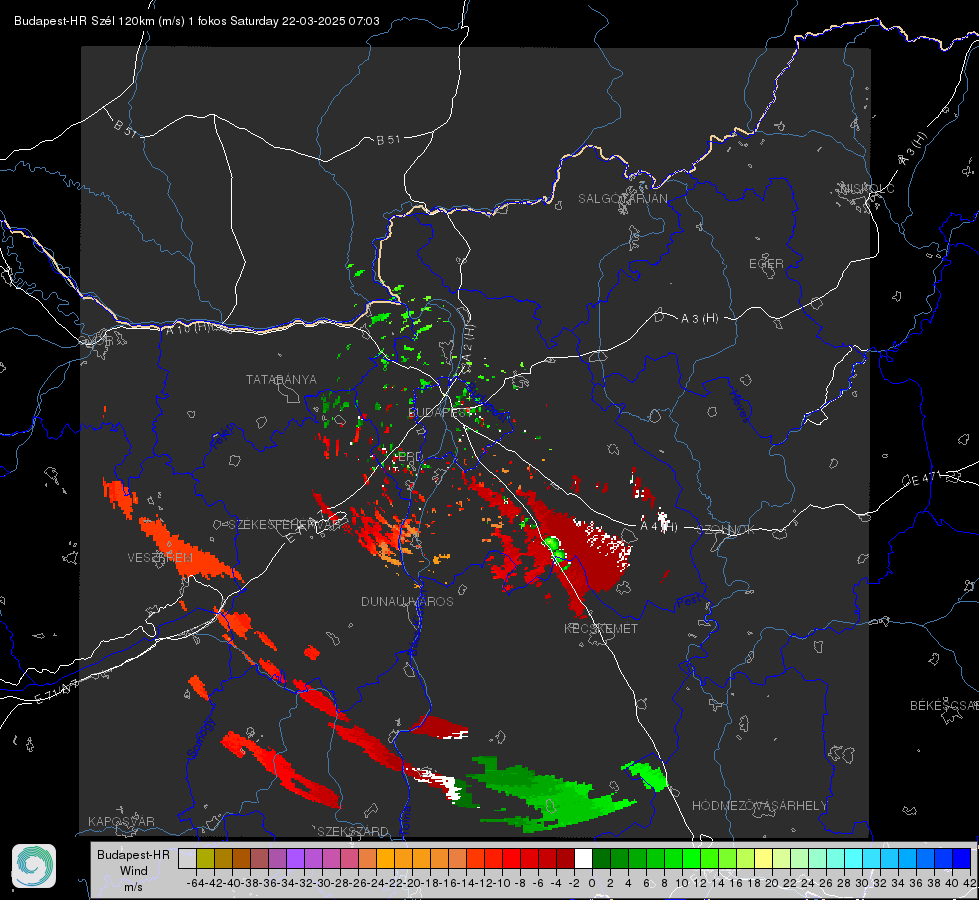Click the KECSKEMÉT city label

[x=601, y=629]
